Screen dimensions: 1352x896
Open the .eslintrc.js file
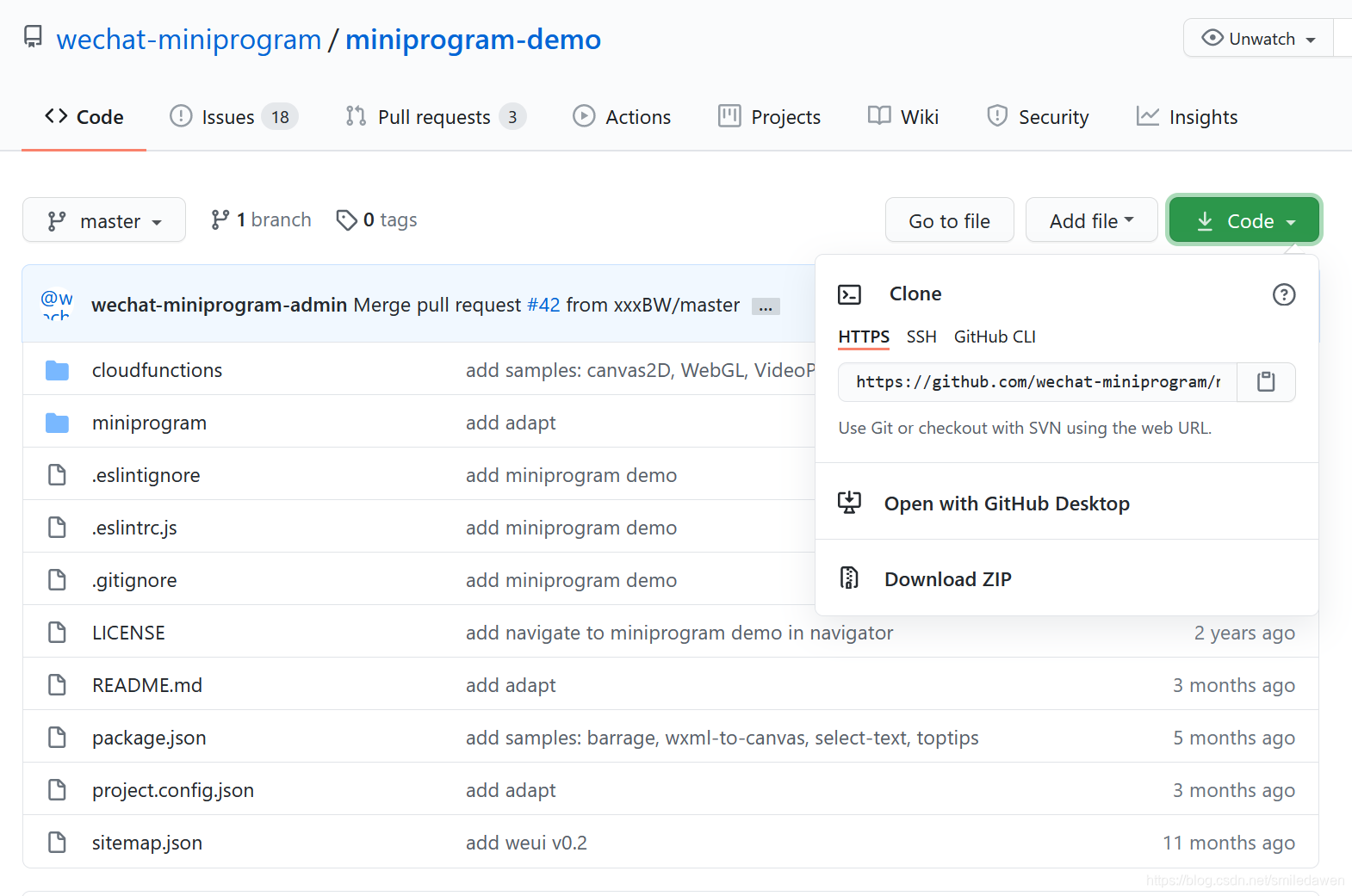(134, 528)
